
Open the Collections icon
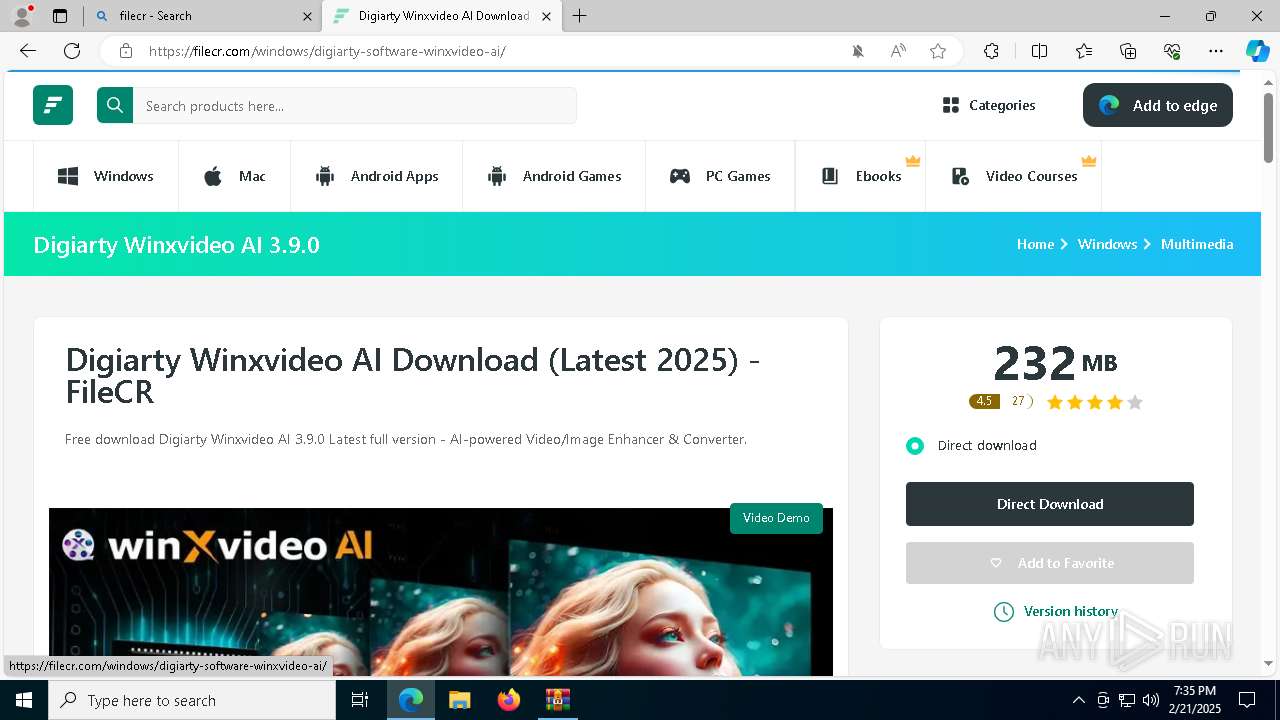click(1128, 51)
